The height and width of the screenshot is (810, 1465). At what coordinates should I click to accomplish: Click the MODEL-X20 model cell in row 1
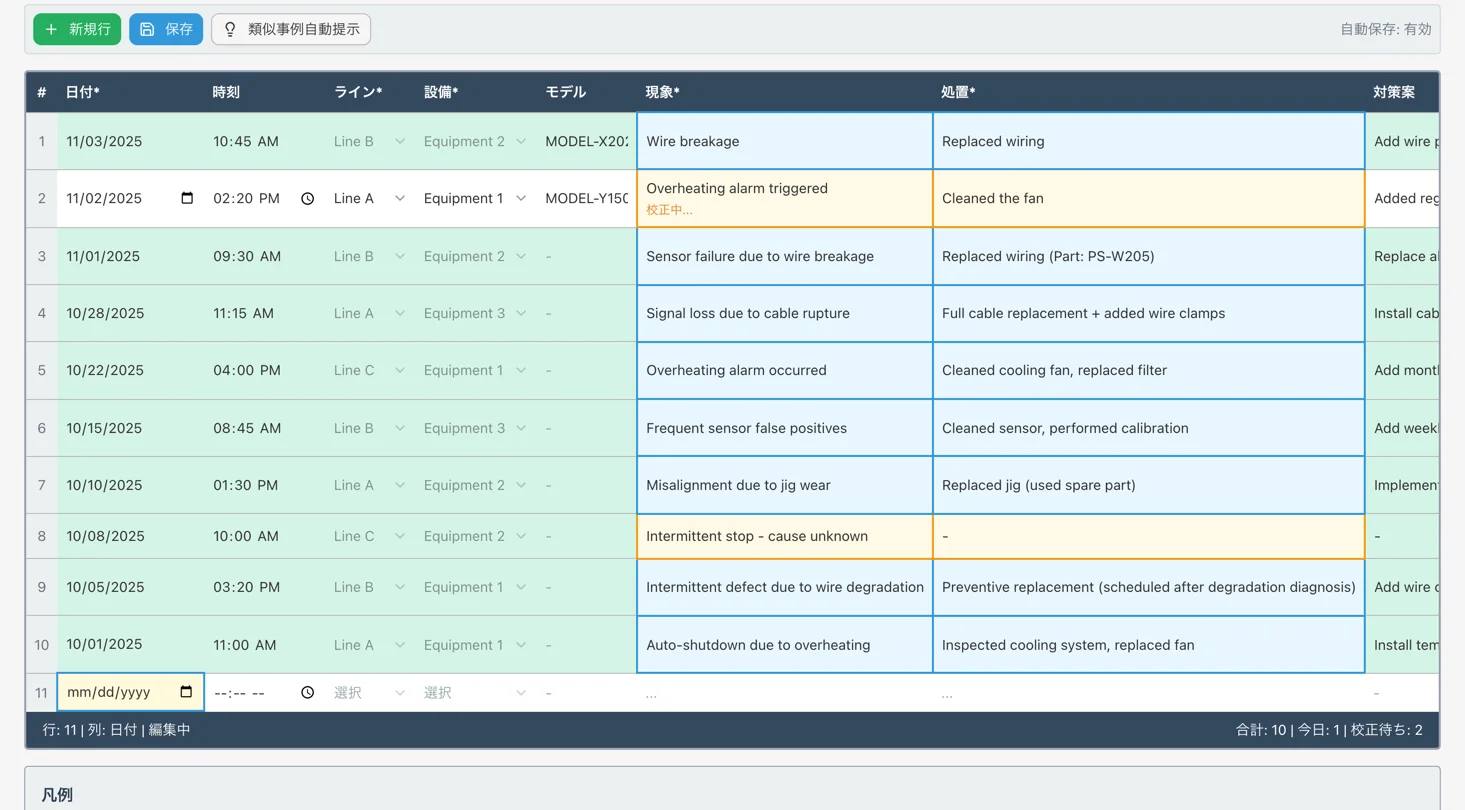(x=587, y=141)
